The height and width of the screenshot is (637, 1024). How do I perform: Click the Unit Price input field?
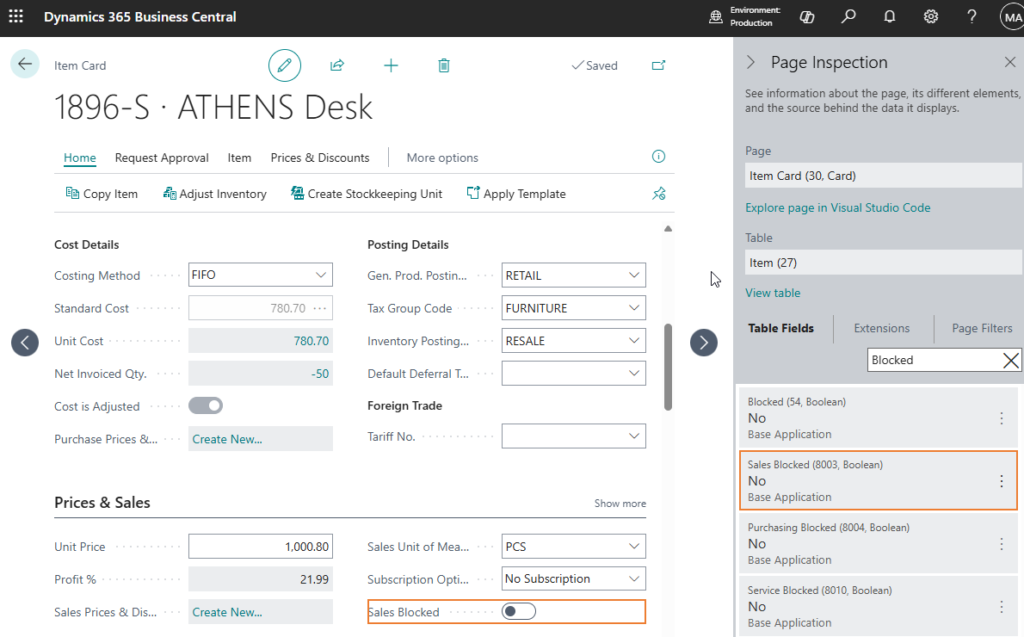[260, 547]
